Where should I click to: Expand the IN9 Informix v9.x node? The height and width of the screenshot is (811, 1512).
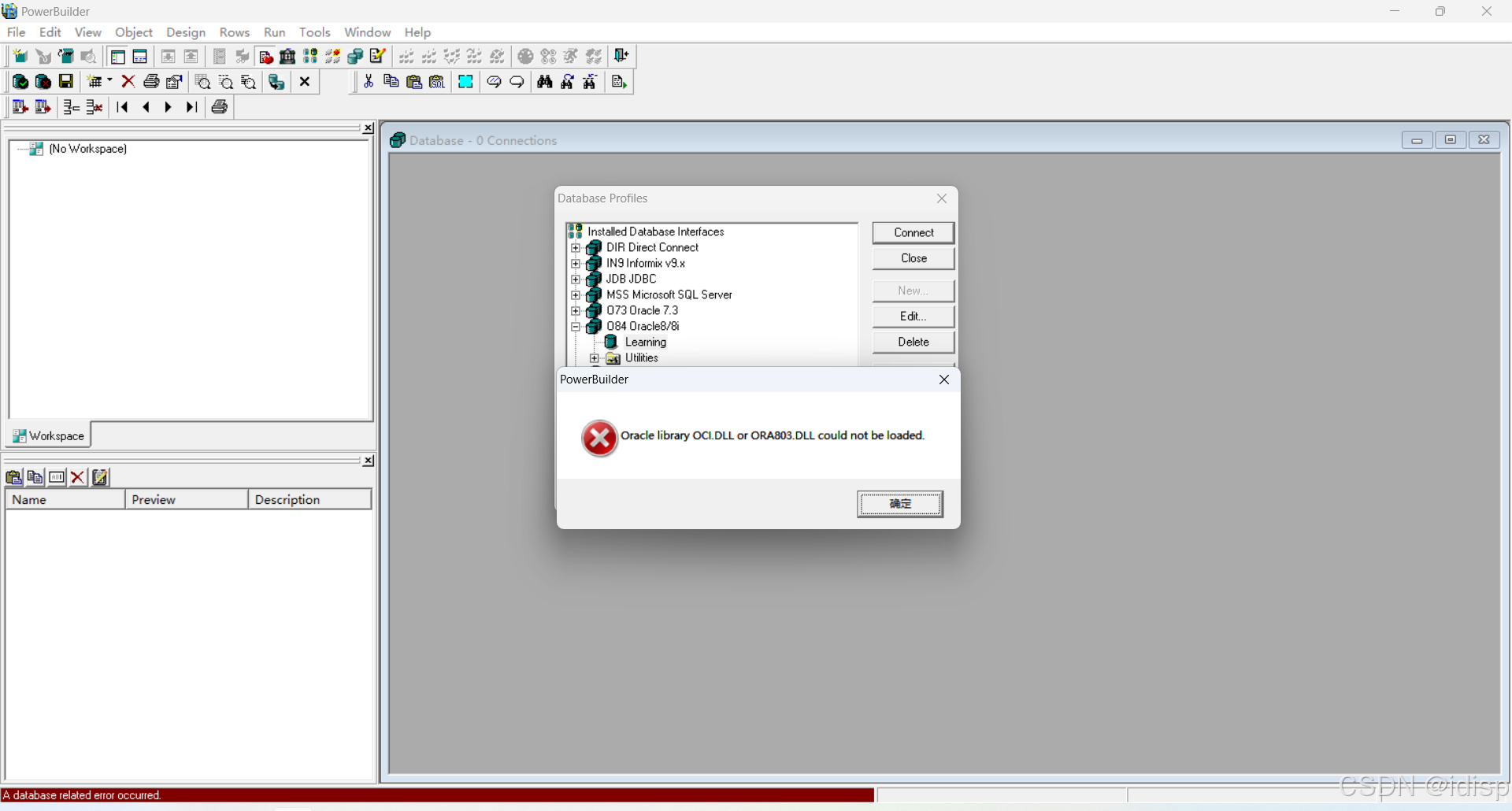coord(576,263)
